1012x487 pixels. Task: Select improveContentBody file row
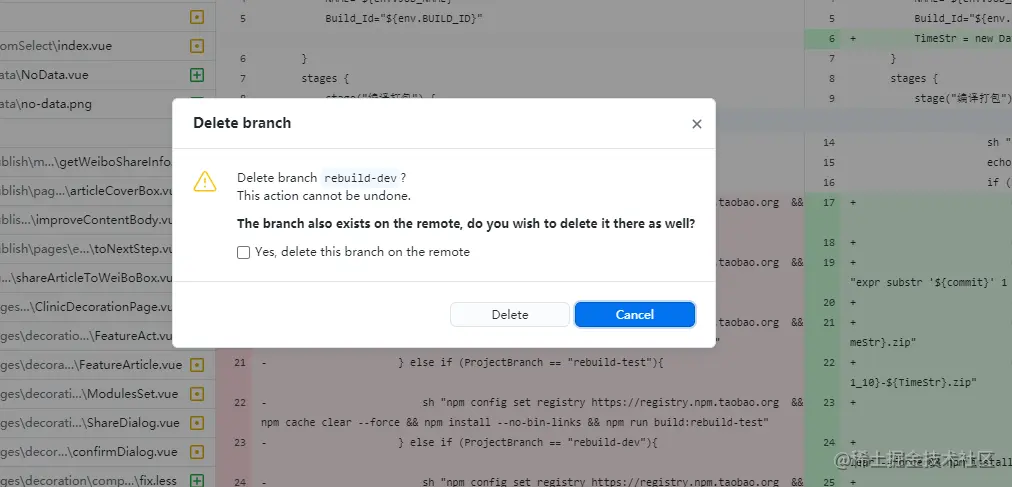[86, 220]
